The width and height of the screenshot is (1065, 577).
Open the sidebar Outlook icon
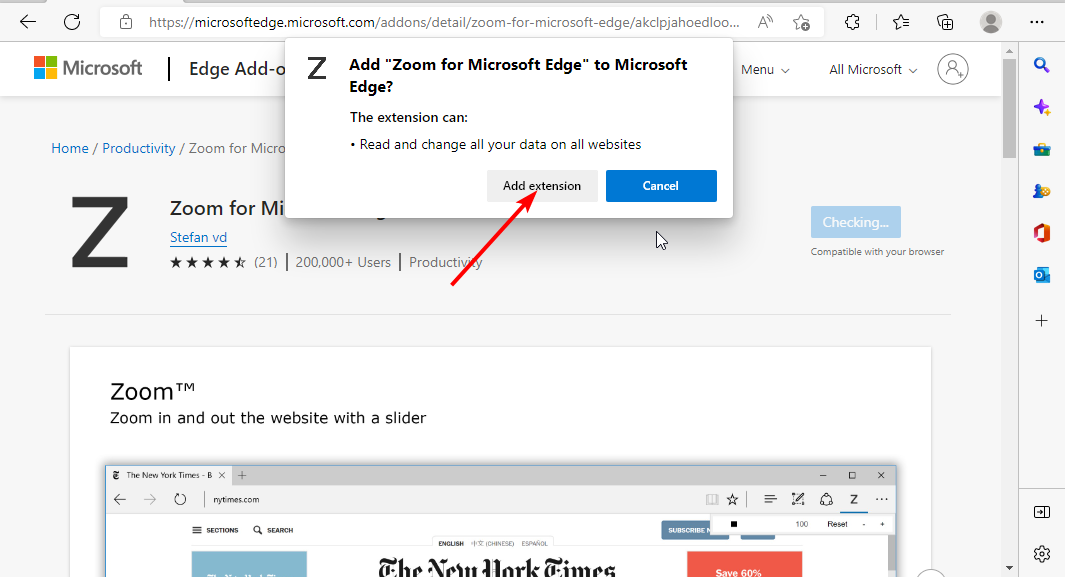[x=1042, y=275]
